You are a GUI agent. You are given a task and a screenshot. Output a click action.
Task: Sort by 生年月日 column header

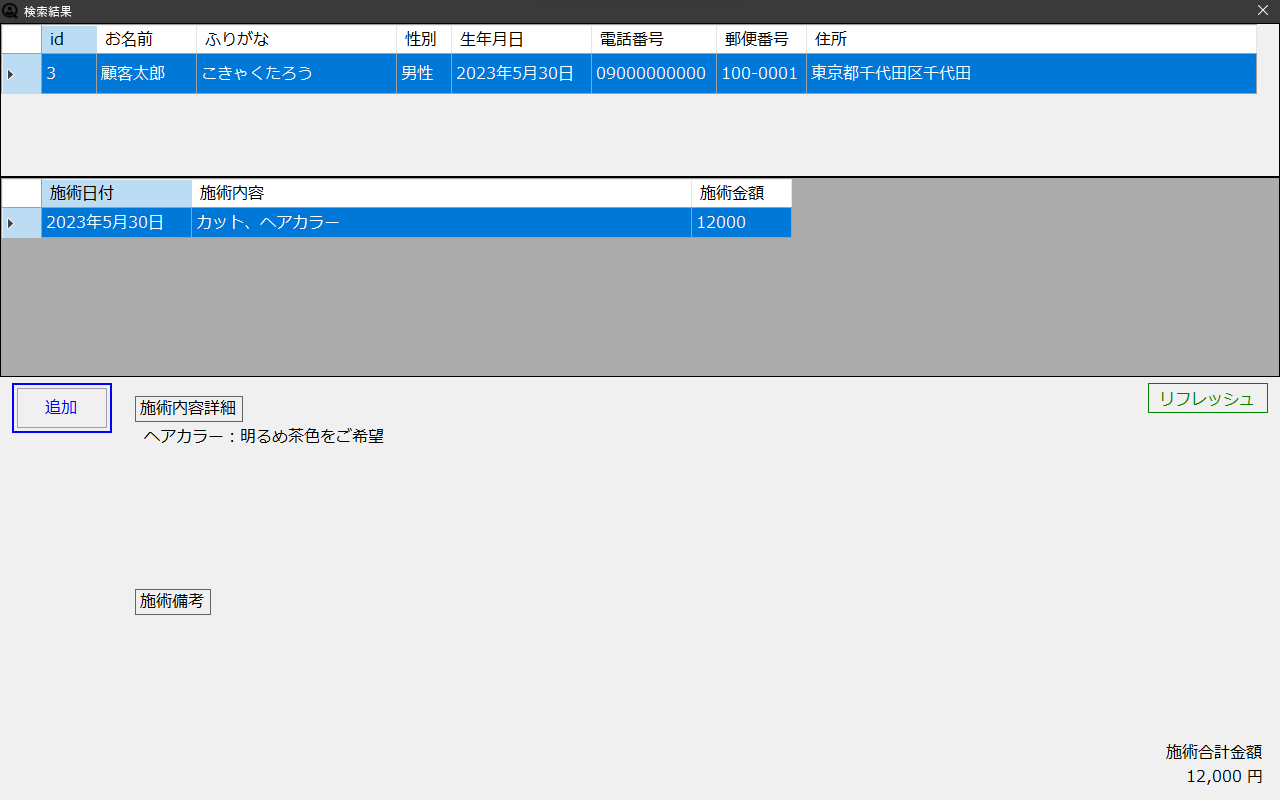pyautogui.click(x=520, y=40)
